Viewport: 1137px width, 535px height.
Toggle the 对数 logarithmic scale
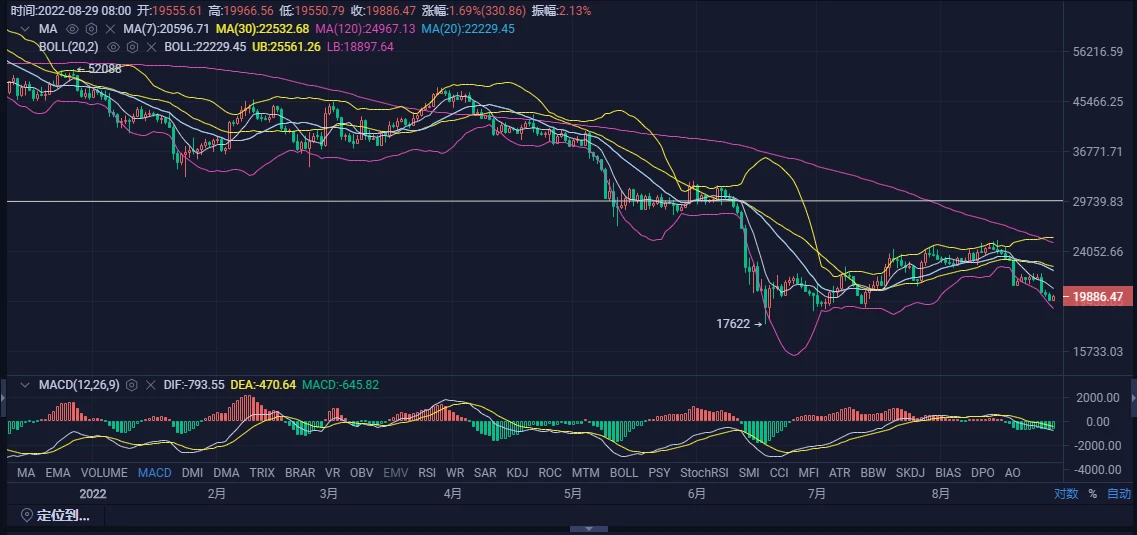[x=1066, y=494]
